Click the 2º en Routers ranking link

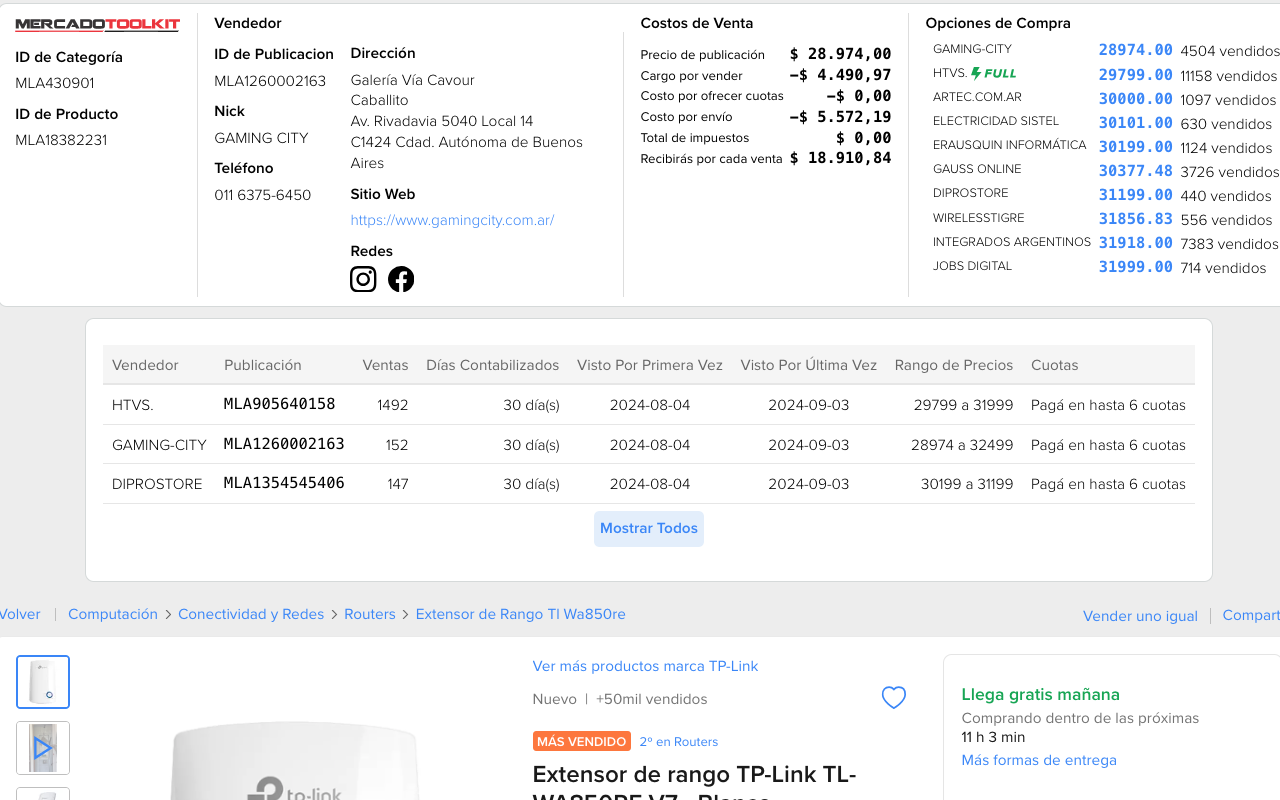coord(679,742)
